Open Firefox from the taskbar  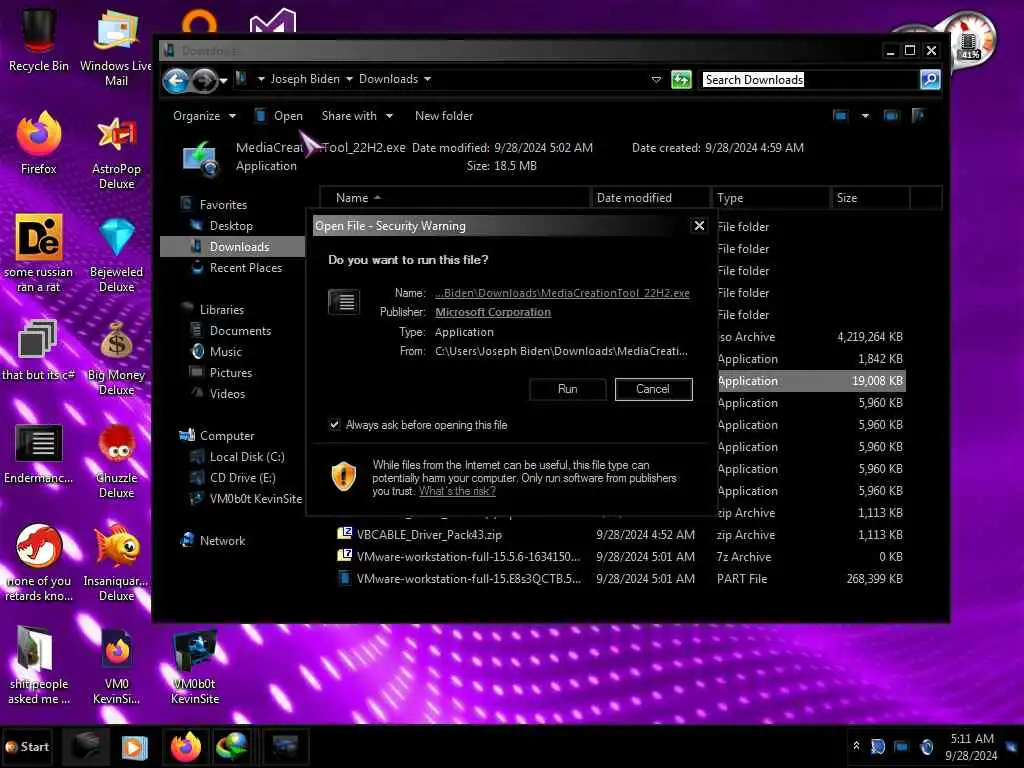(186, 746)
